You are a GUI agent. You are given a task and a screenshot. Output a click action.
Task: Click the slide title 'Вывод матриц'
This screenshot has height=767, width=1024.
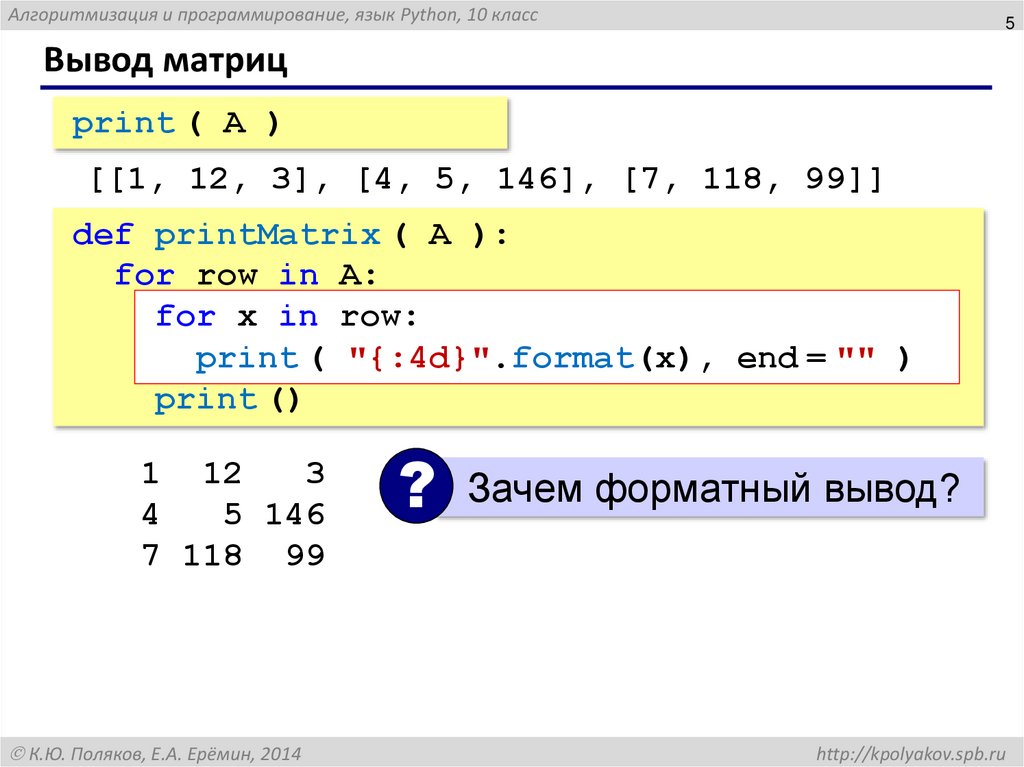tap(166, 60)
